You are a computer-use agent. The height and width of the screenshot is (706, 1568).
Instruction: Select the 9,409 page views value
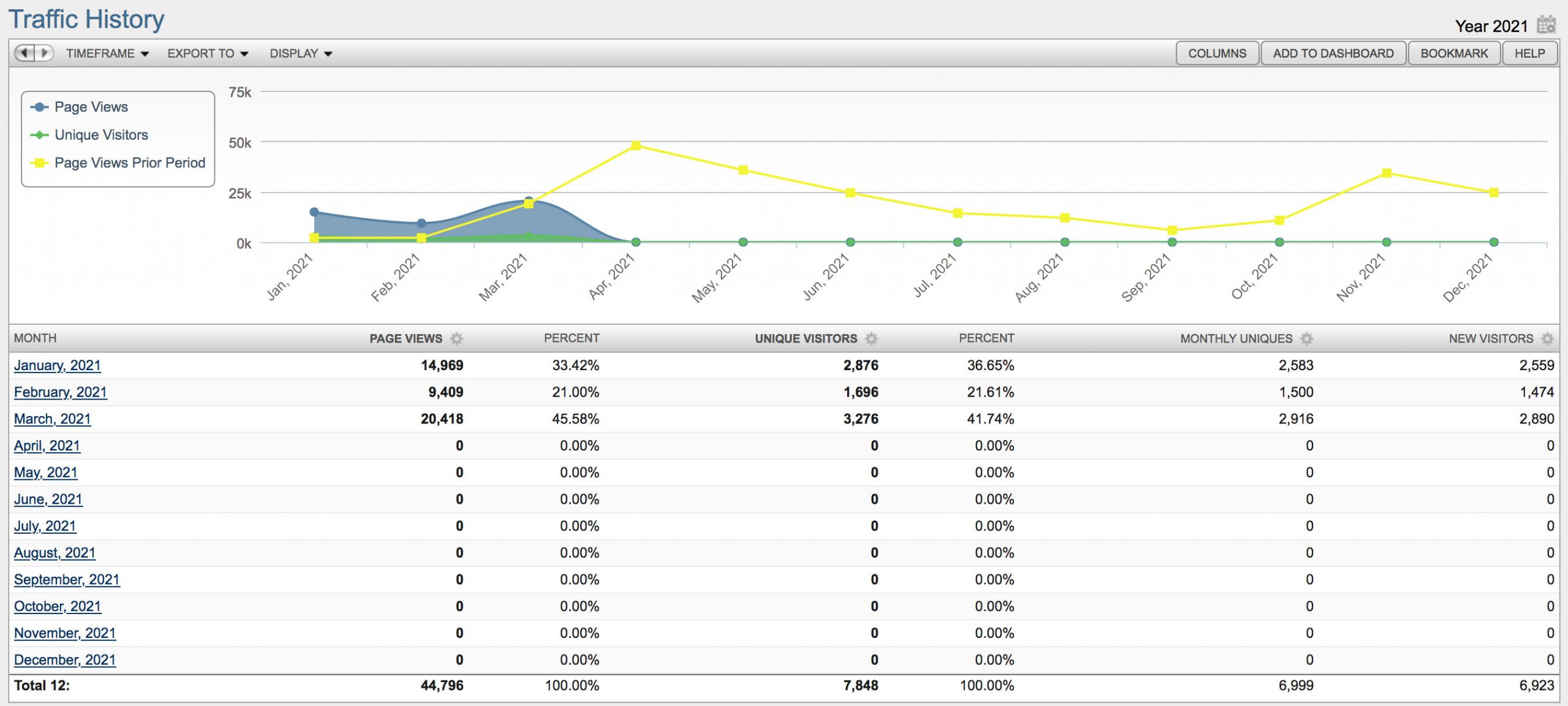click(445, 392)
